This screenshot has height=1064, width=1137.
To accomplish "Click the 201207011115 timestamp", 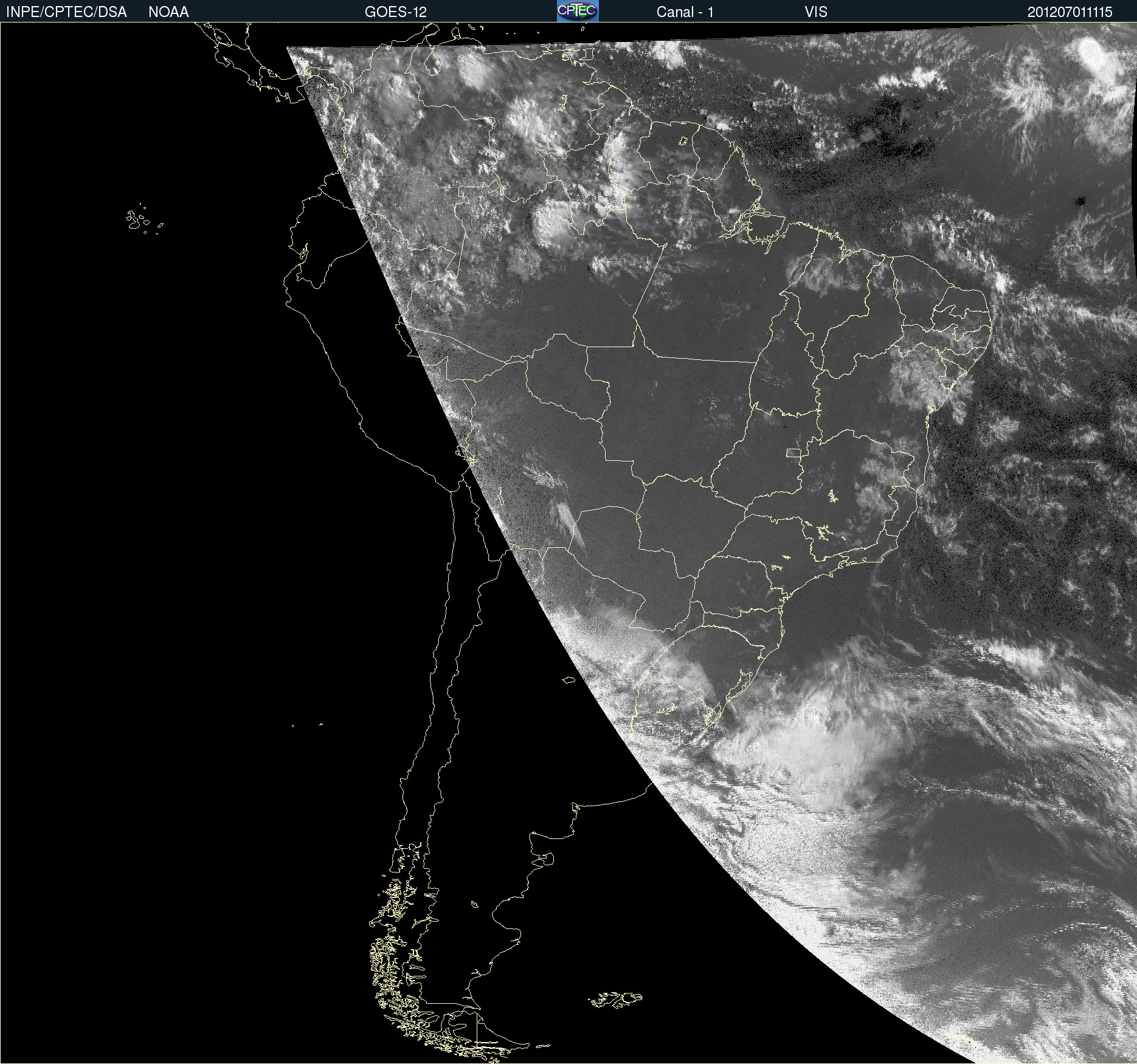I will [1070, 12].
